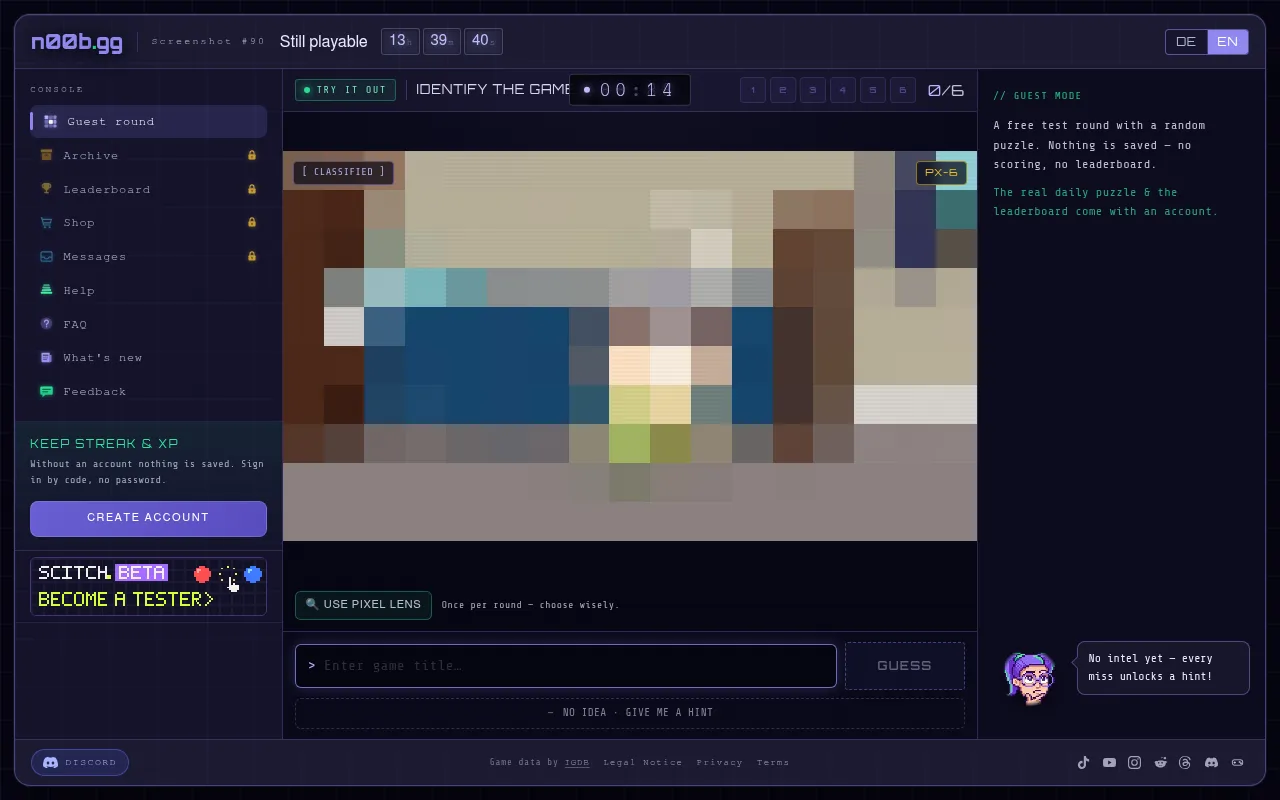Click the PX-6 pixelation badge

941,173
